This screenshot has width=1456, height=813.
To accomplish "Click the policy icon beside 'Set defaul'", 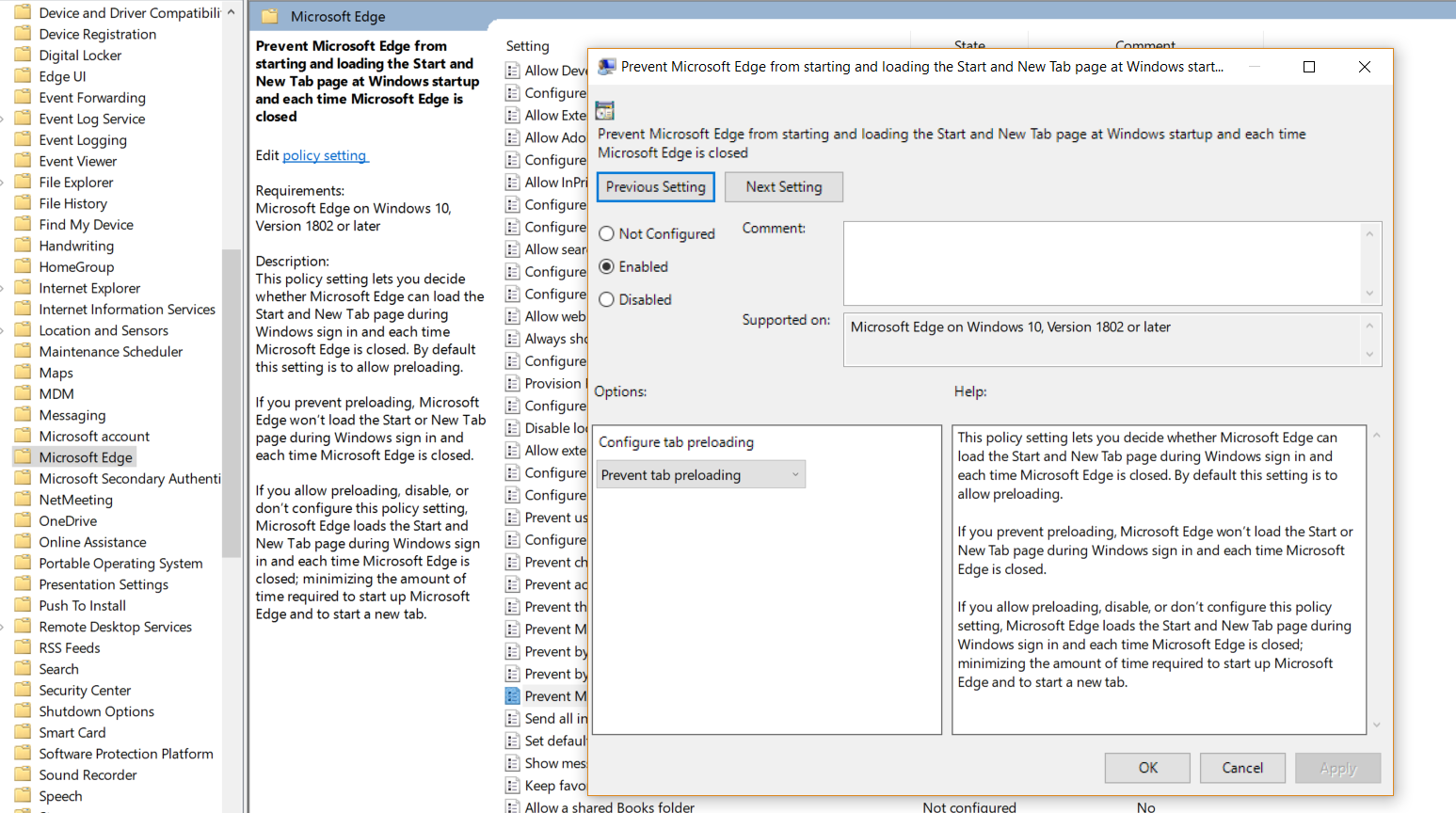I will pos(513,741).
